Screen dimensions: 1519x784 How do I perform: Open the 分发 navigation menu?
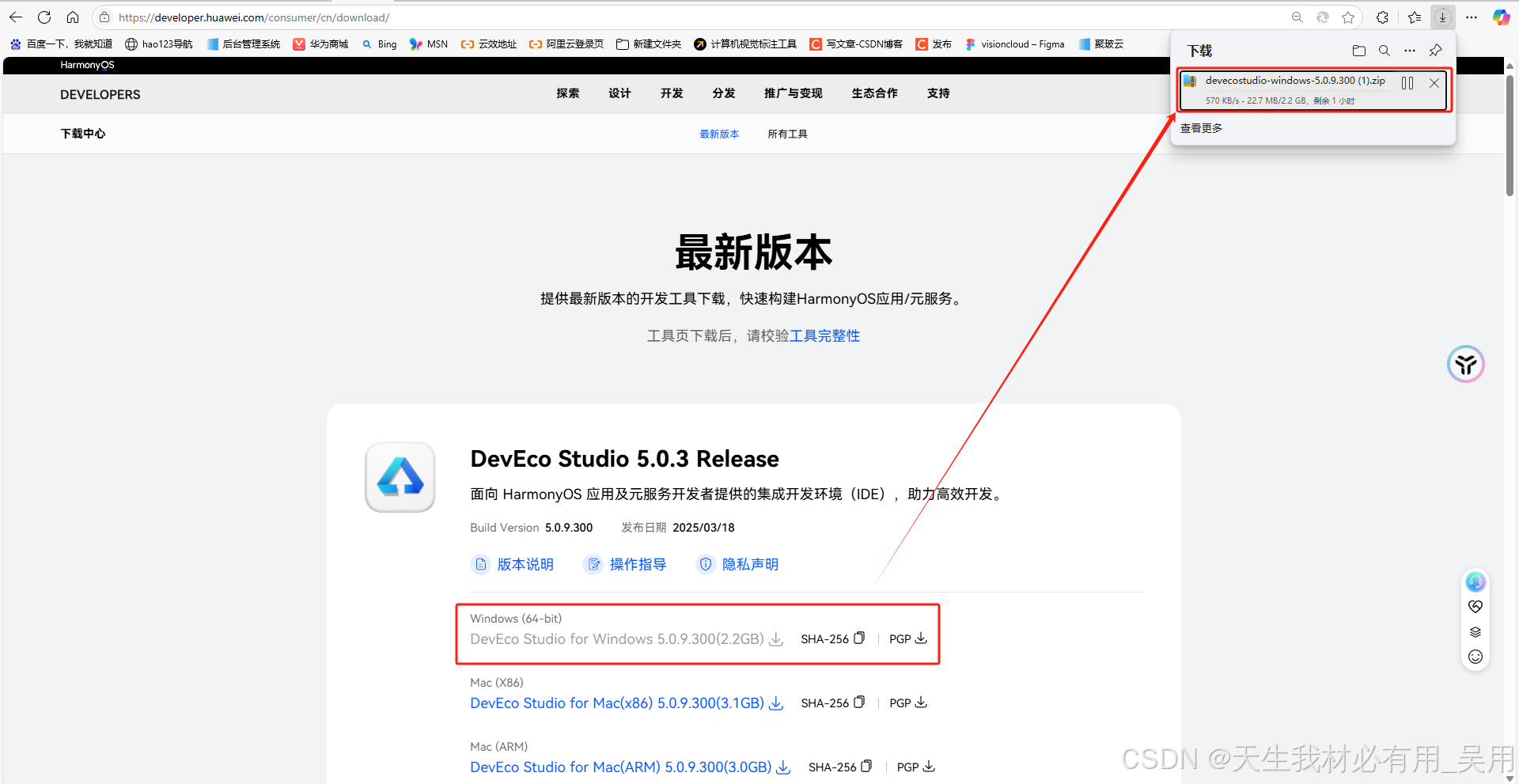click(724, 93)
